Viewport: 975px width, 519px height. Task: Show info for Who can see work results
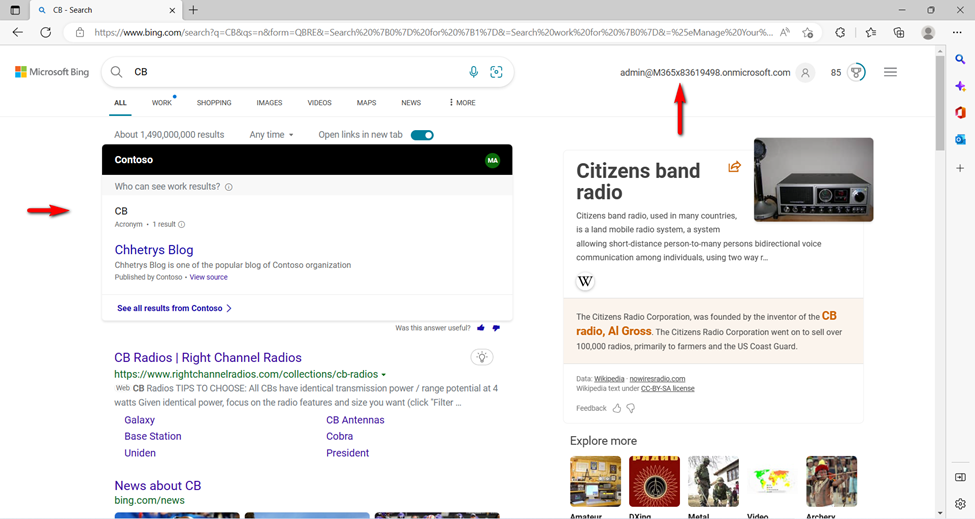tap(229, 187)
